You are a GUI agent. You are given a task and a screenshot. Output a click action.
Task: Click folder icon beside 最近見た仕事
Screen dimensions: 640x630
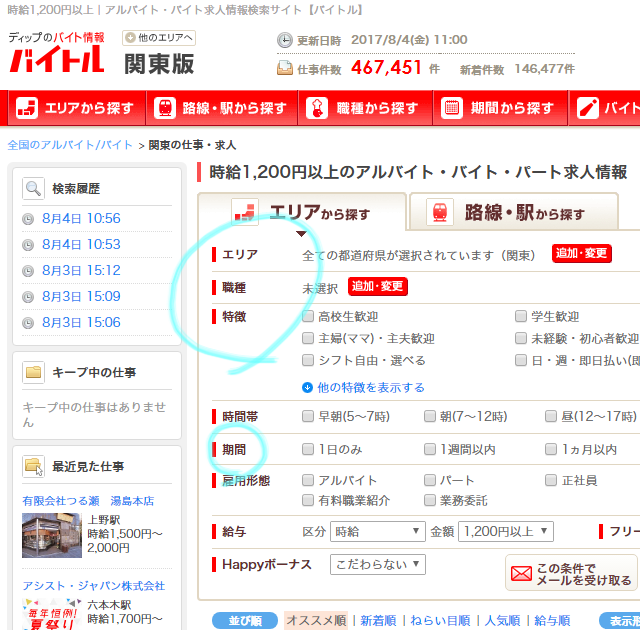pos(33,466)
